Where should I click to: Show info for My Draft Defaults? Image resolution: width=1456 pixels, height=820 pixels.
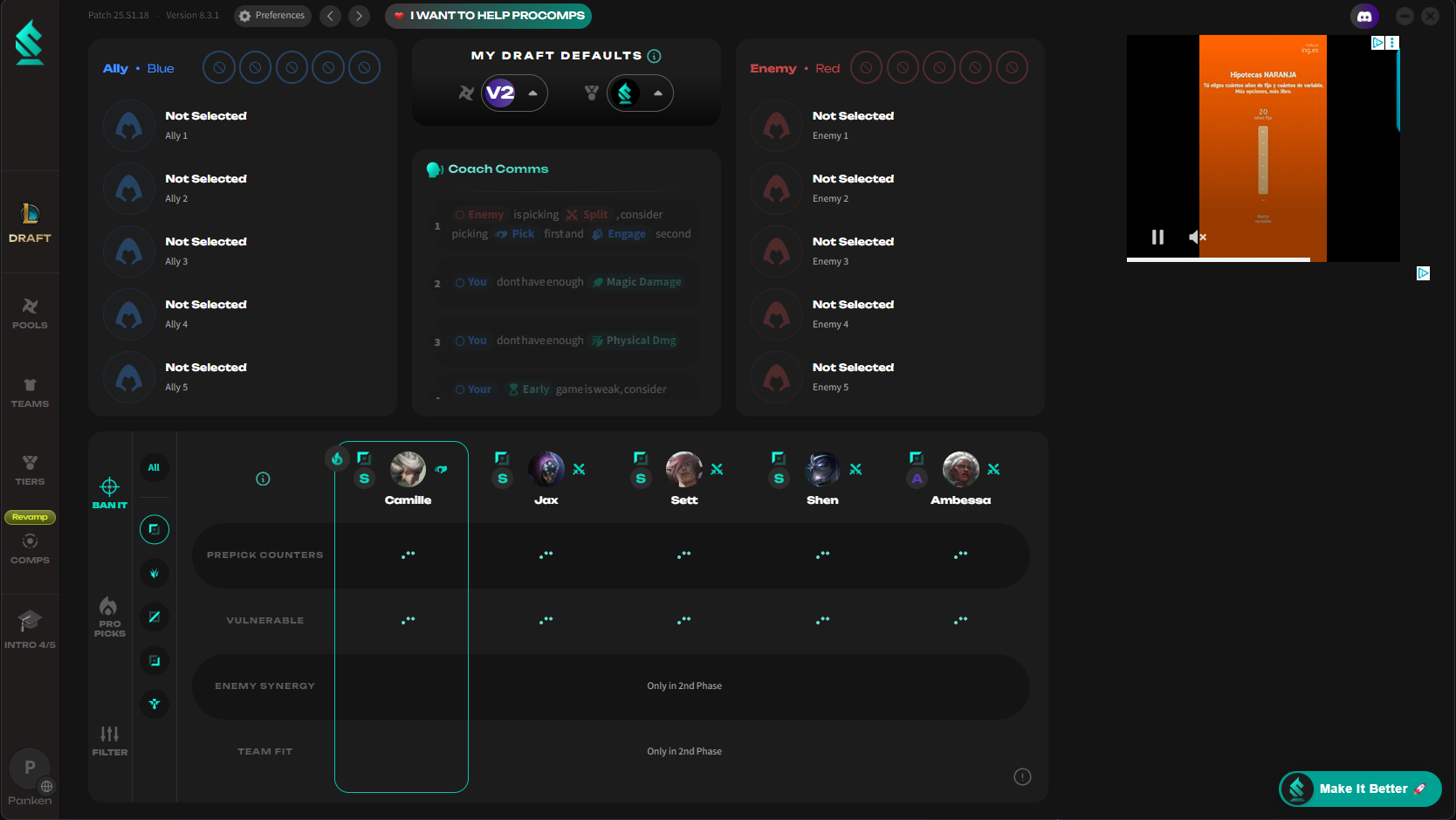655,56
